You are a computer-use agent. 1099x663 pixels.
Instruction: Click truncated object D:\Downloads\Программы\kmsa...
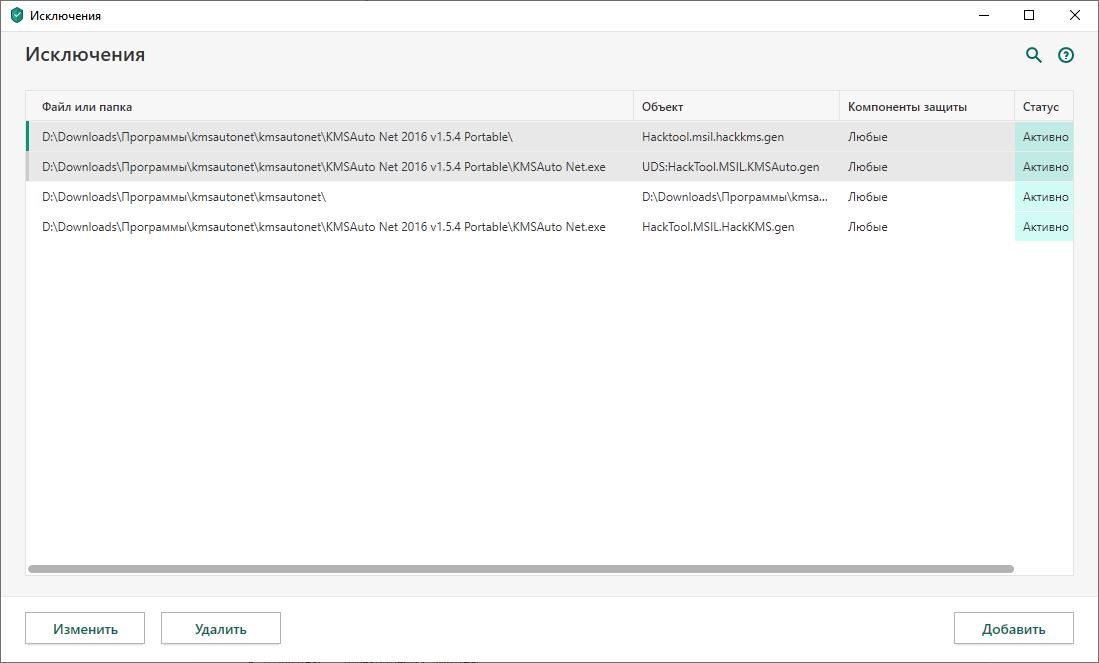click(735, 197)
